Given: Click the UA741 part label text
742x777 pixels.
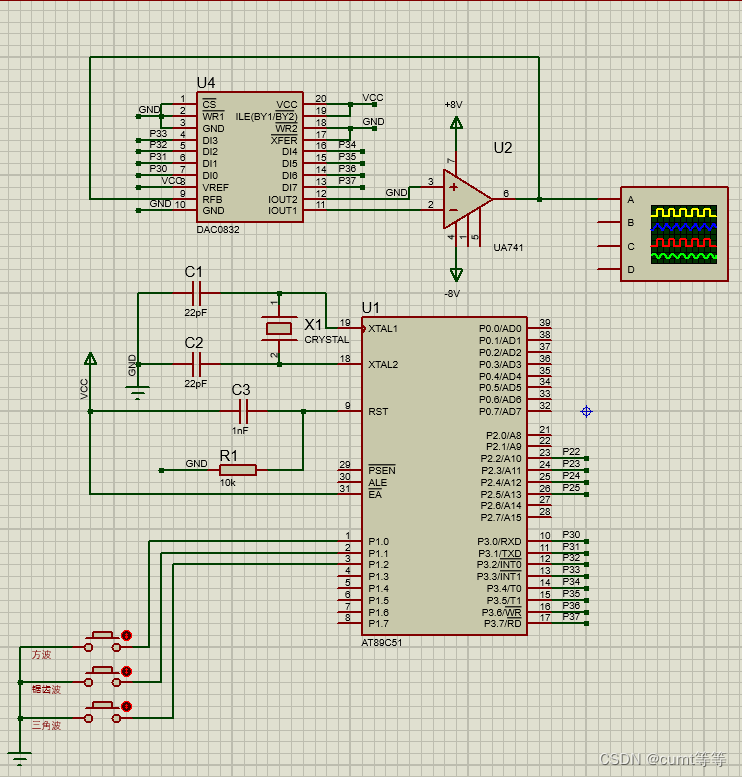Looking at the screenshot, I should tap(509, 247).
